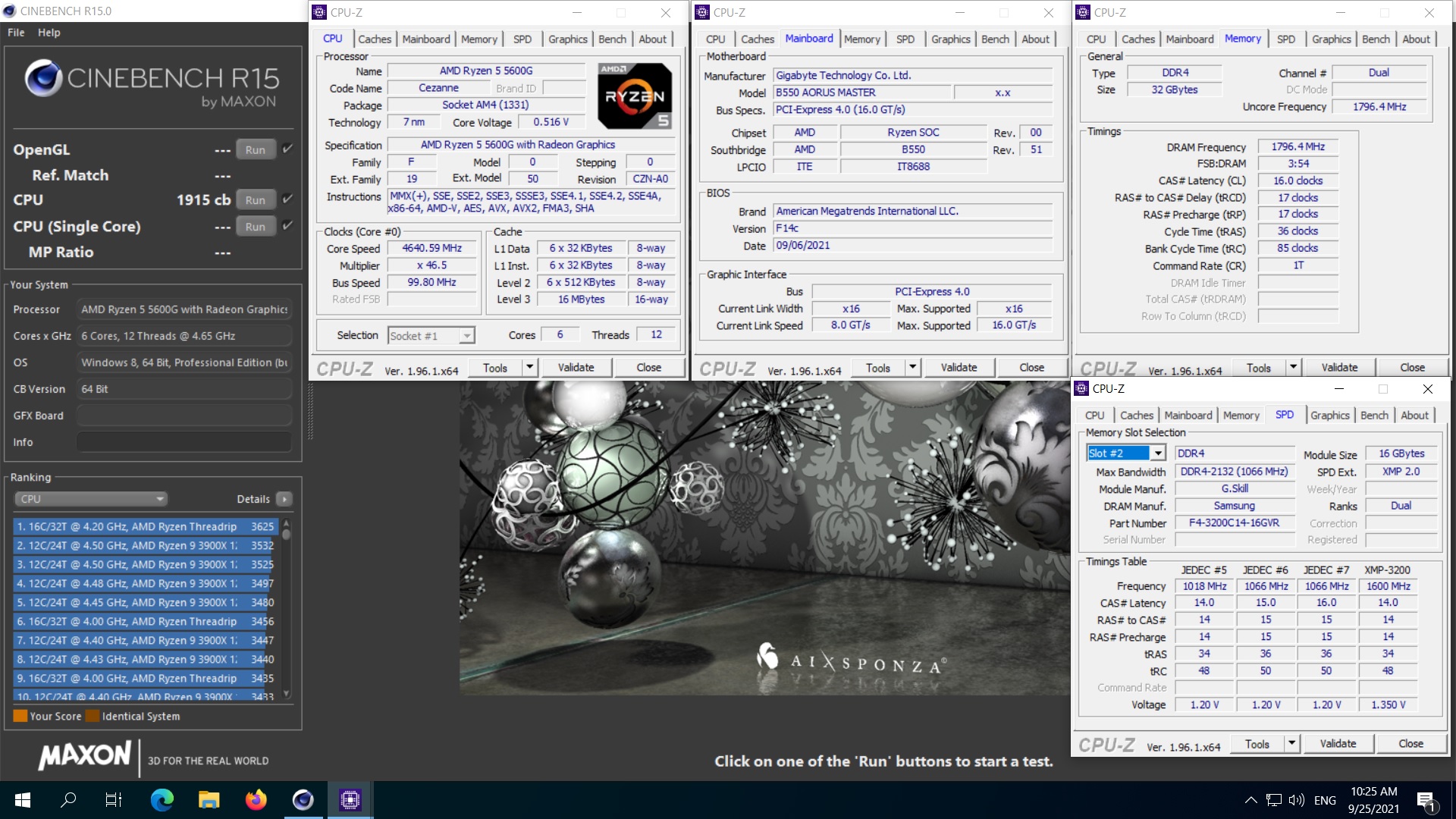The width and height of the screenshot is (1456, 819).
Task: Click the XMP-3200 frequency 1600 MHz cell
Action: [x=1388, y=586]
